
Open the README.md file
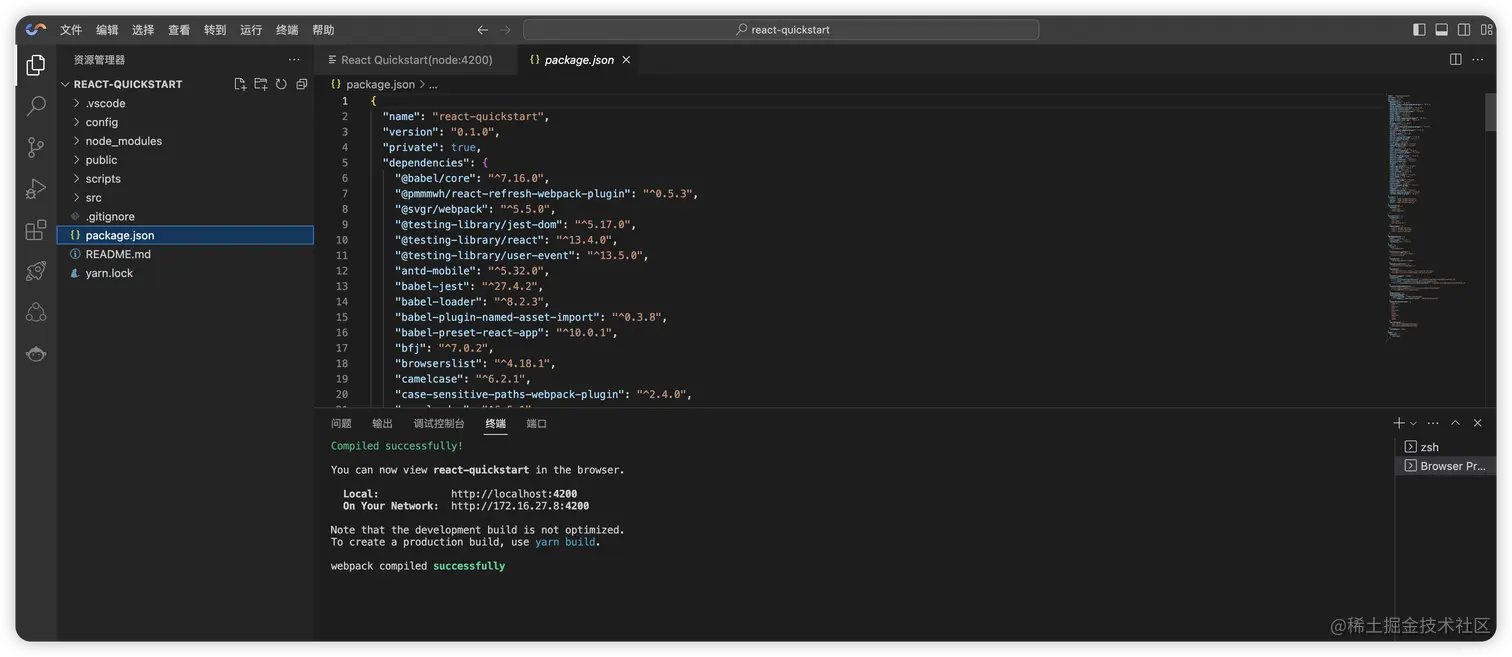pyautogui.click(x=185, y=254)
